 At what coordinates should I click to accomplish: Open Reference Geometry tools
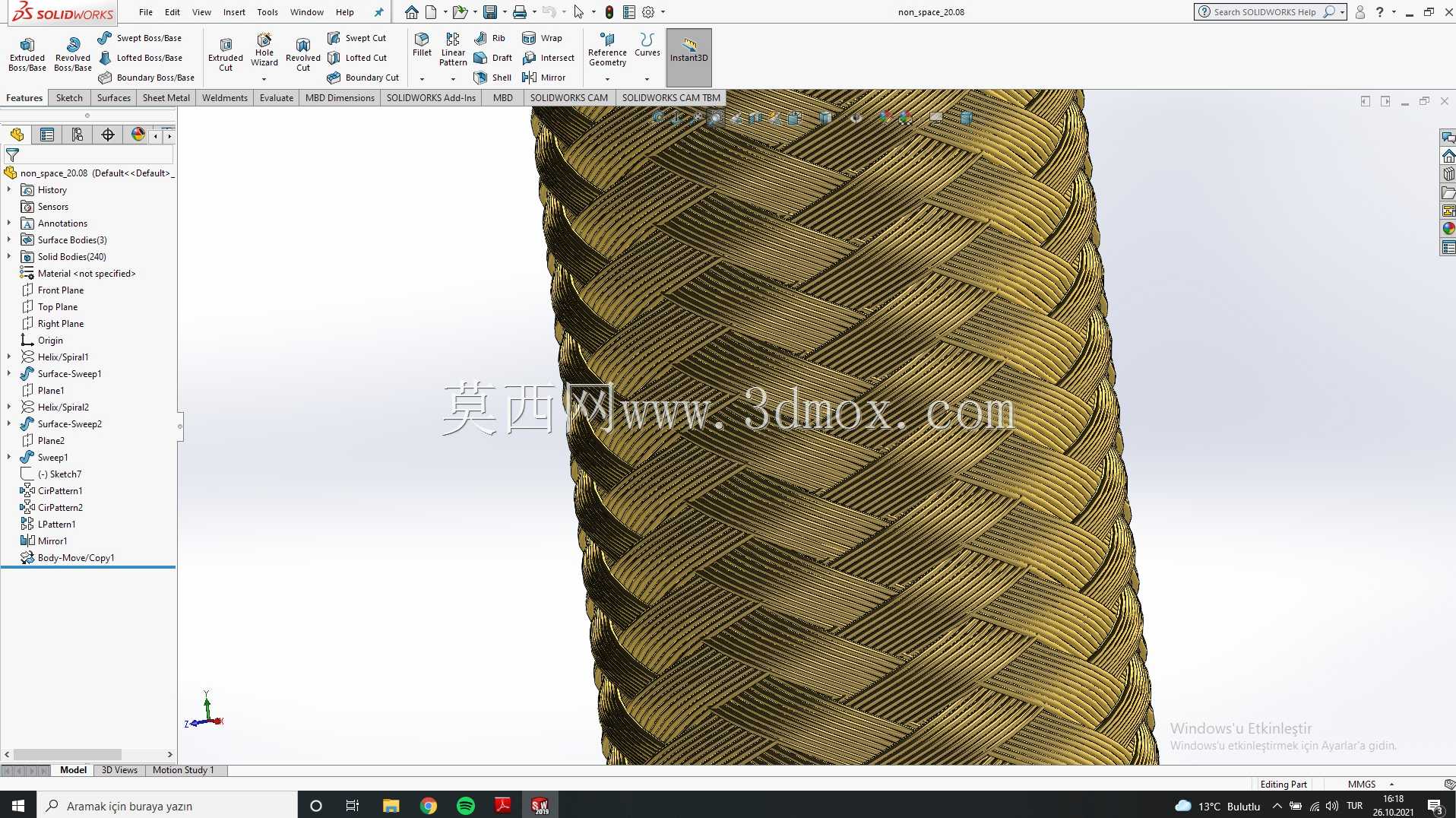pyautogui.click(x=607, y=49)
